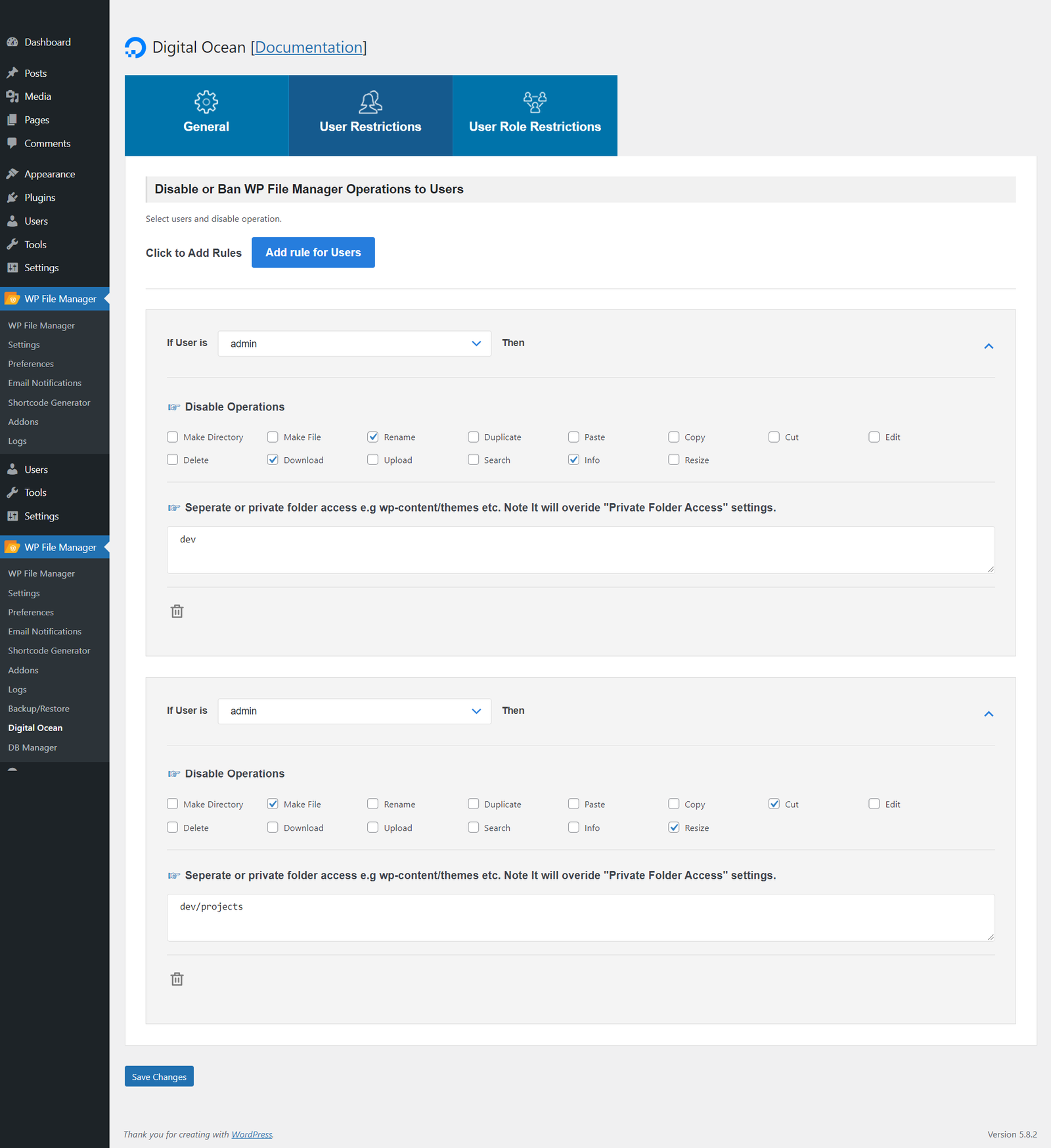
Task: Click the lower WP File Manager folder icon
Action: point(12,547)
